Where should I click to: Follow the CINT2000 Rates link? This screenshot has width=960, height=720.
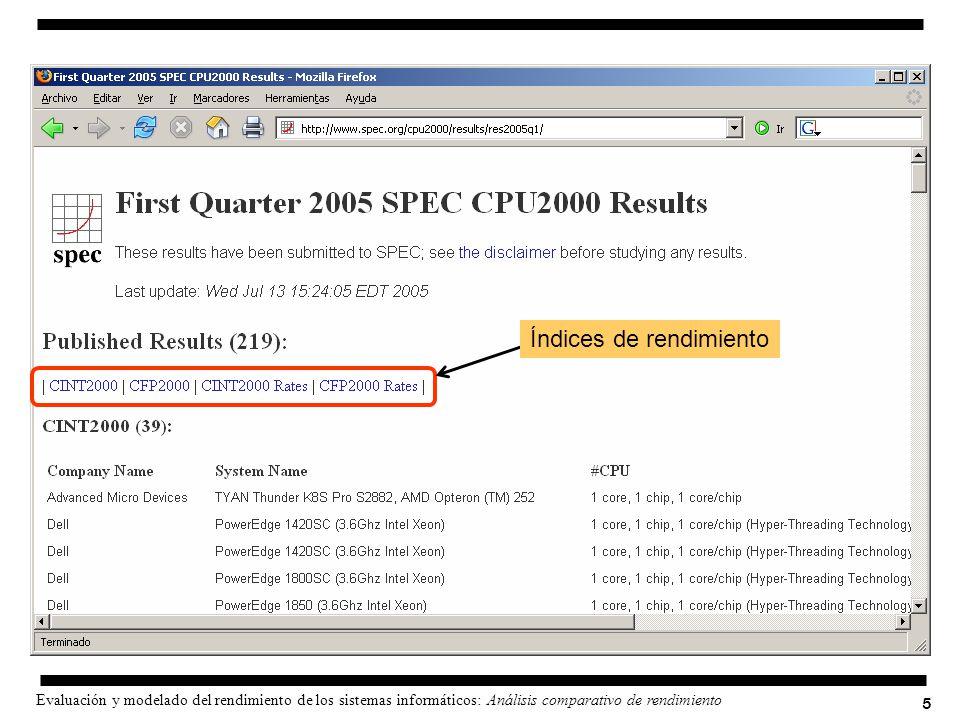pyautogui.click(x=254, y=386)
